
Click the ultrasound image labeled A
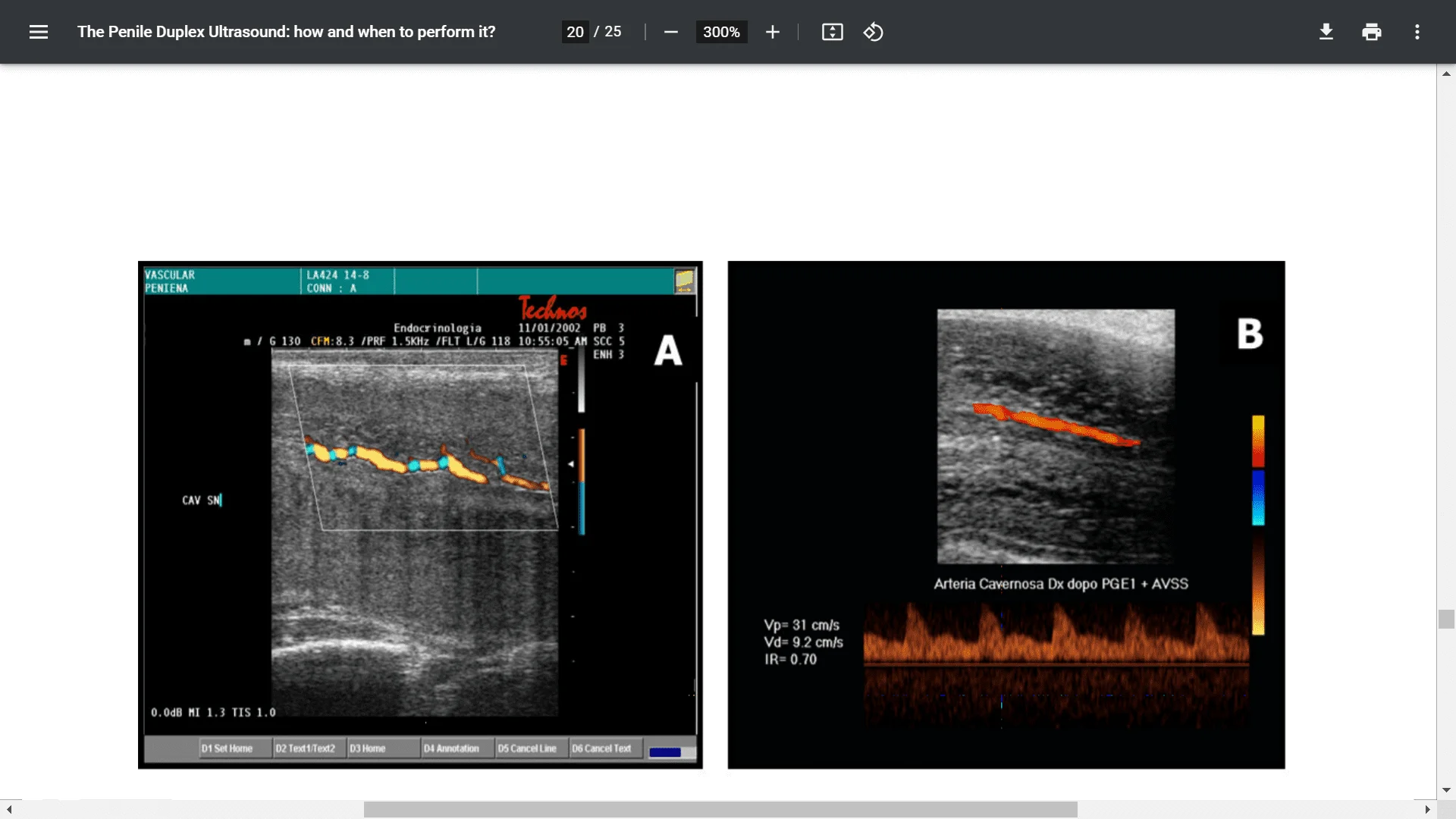click(x=420, y=515)
